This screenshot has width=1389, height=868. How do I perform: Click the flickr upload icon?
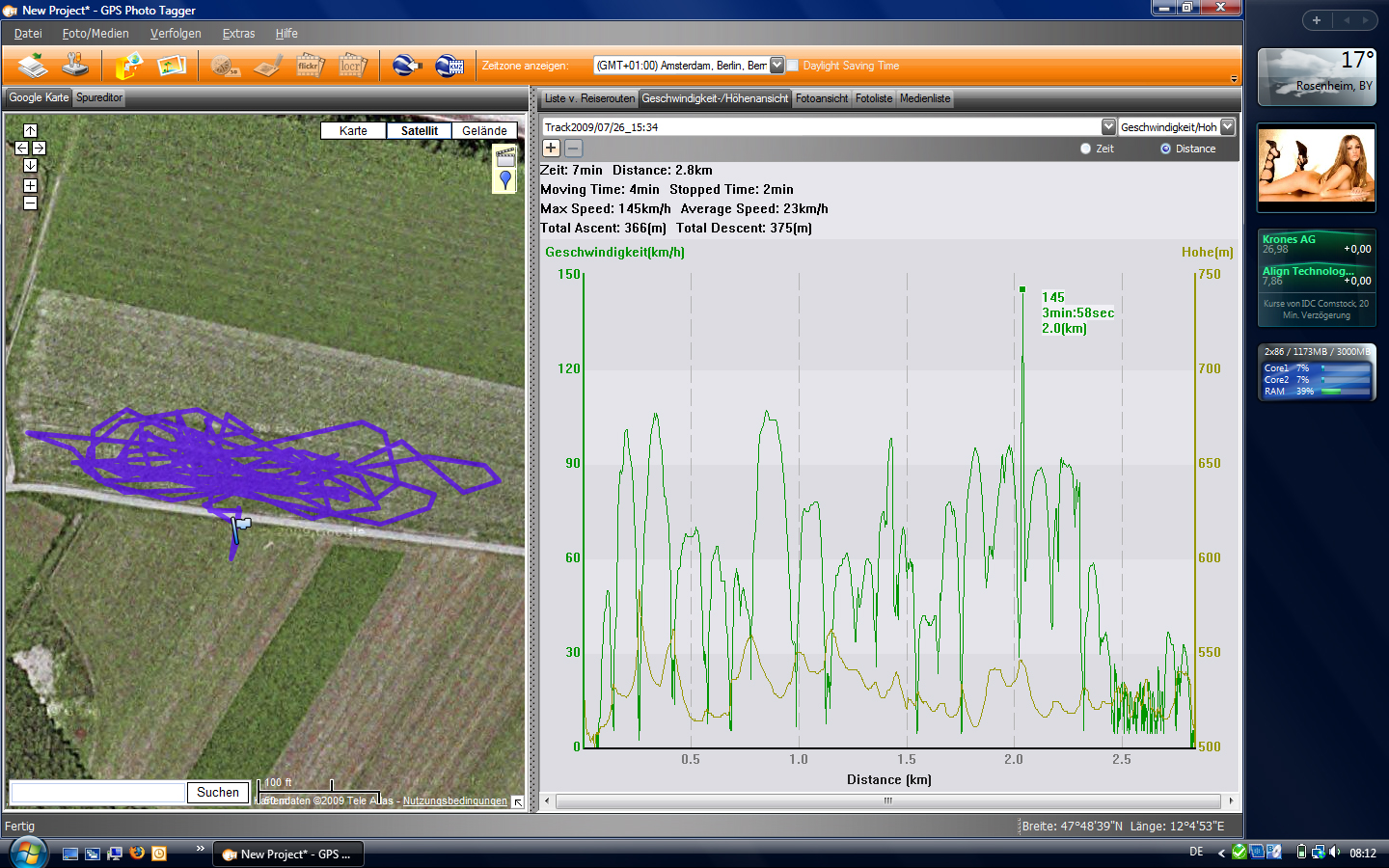coord(310,66)
